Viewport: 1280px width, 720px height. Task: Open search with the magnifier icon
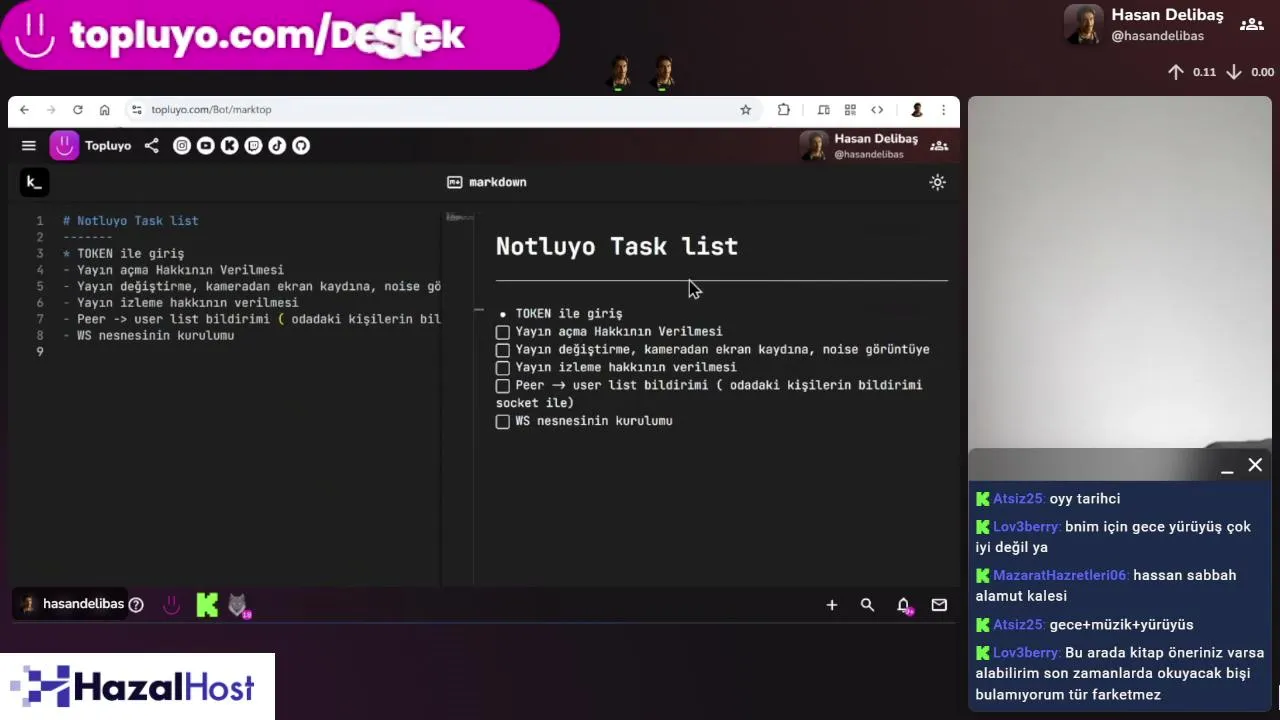pos(867,605)
